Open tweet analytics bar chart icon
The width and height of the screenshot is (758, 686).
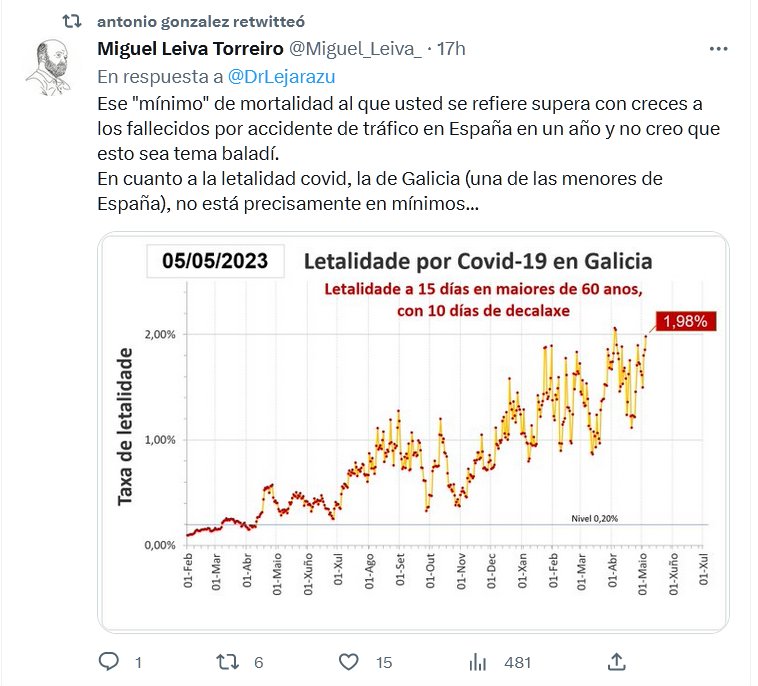tap(478, 661)
